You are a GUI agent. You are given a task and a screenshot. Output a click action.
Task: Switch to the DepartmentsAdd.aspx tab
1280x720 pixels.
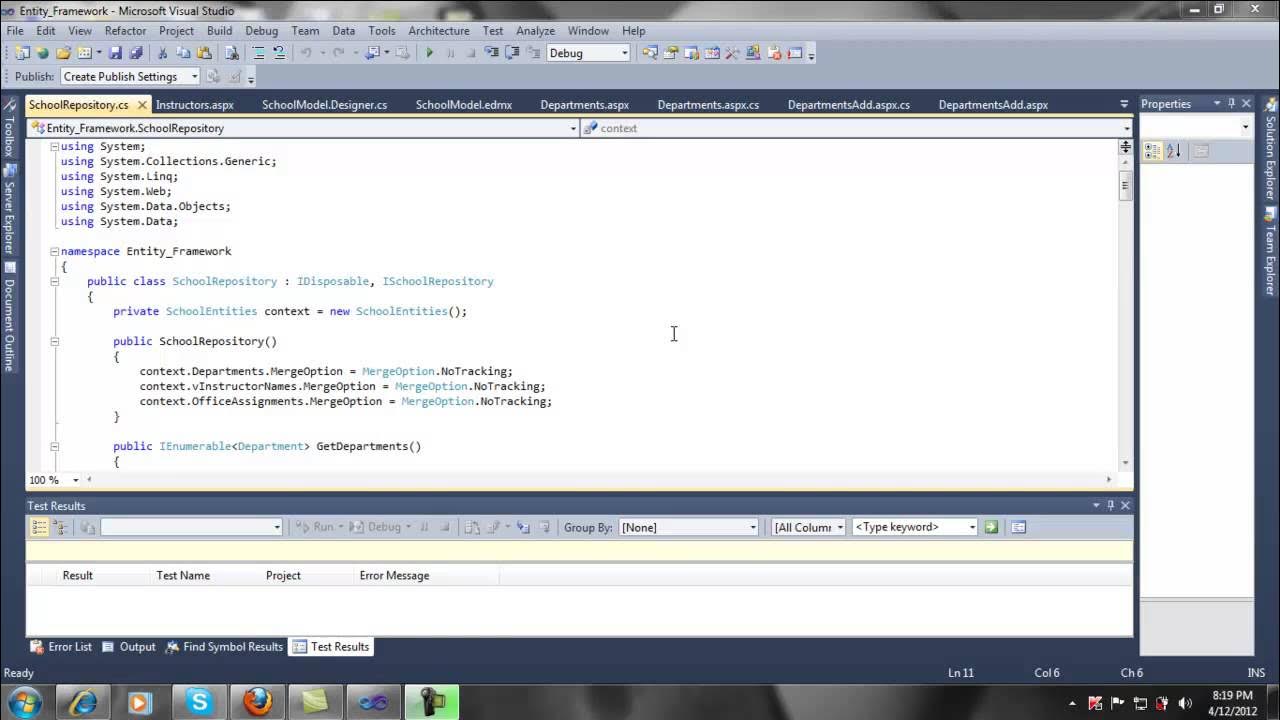click(x=993, y=104)
